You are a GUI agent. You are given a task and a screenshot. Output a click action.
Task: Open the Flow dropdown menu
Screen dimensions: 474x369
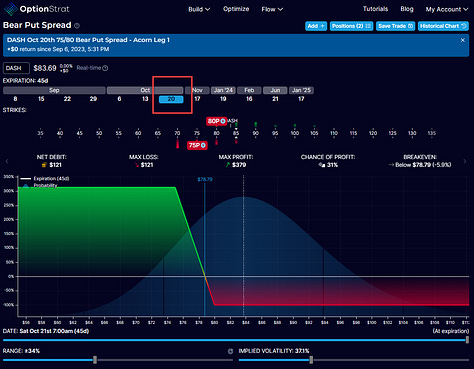click(272, 9)
